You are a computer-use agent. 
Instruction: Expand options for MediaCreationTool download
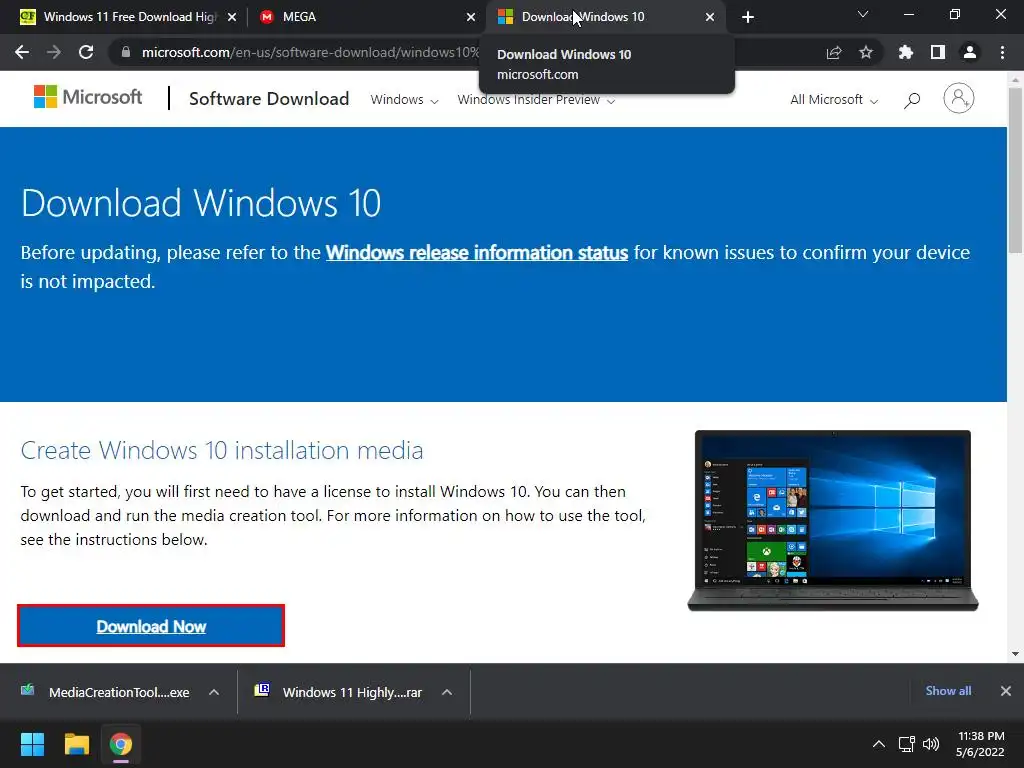point(214,692)
